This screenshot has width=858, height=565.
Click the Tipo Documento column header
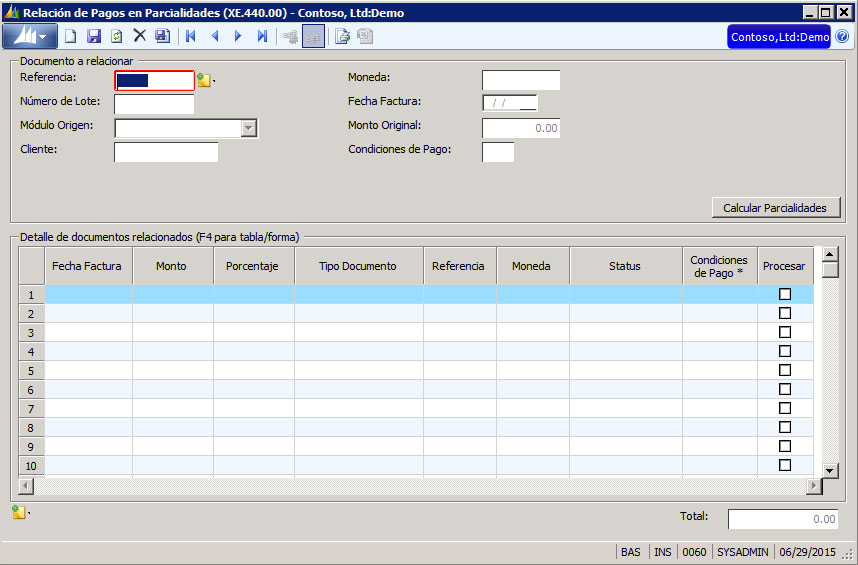[358, 266]
